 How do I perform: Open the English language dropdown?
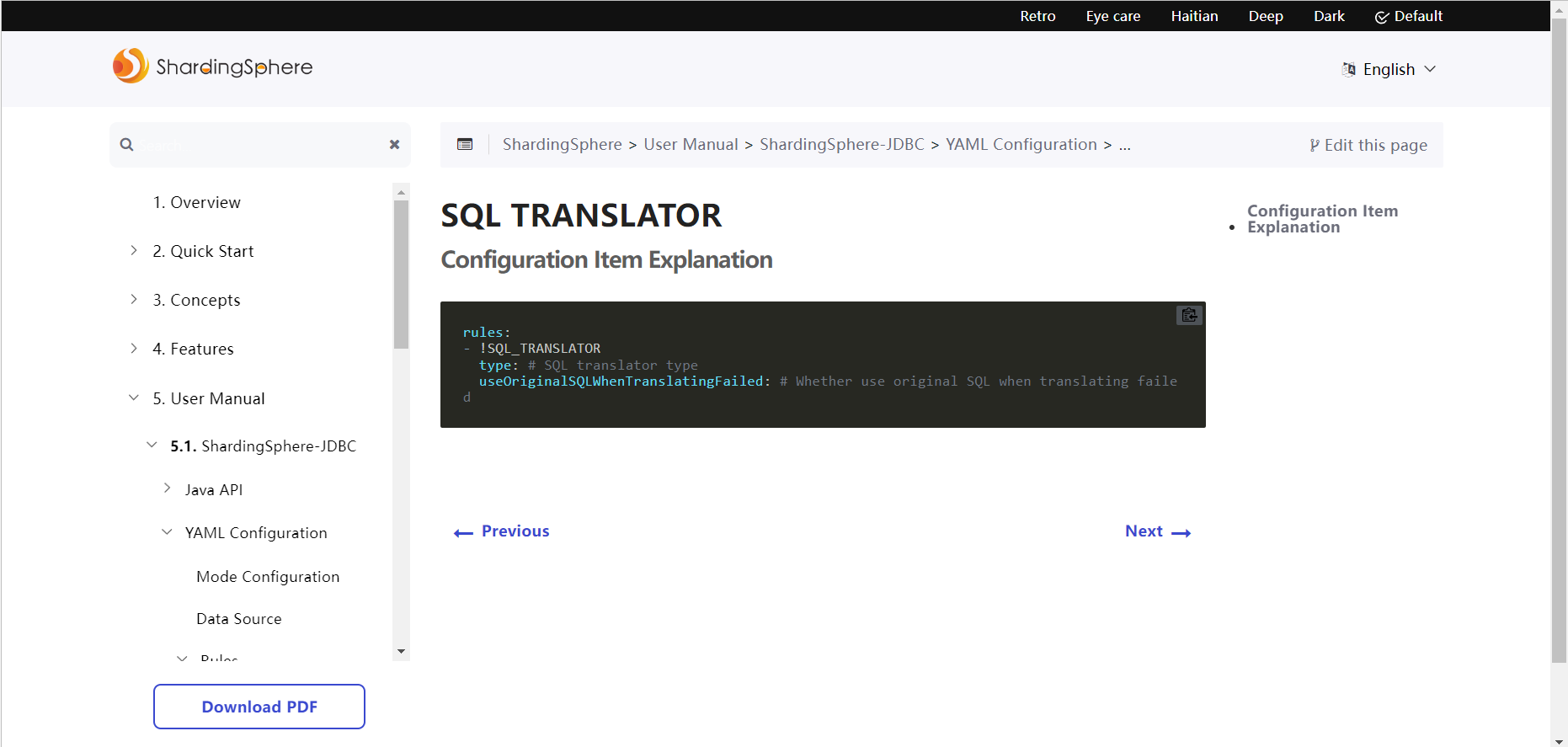1389,69
